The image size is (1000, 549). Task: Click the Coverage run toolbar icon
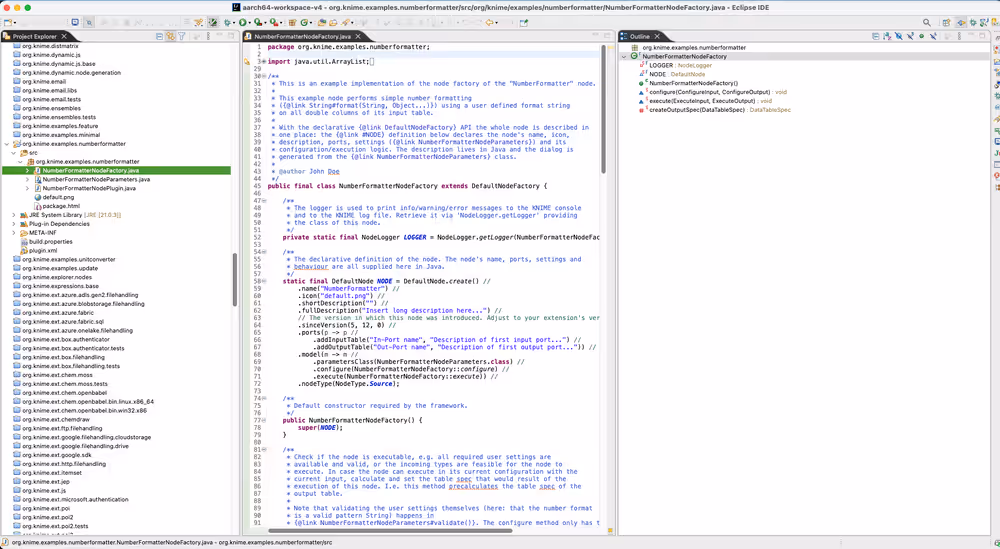[x=258, y=22]
